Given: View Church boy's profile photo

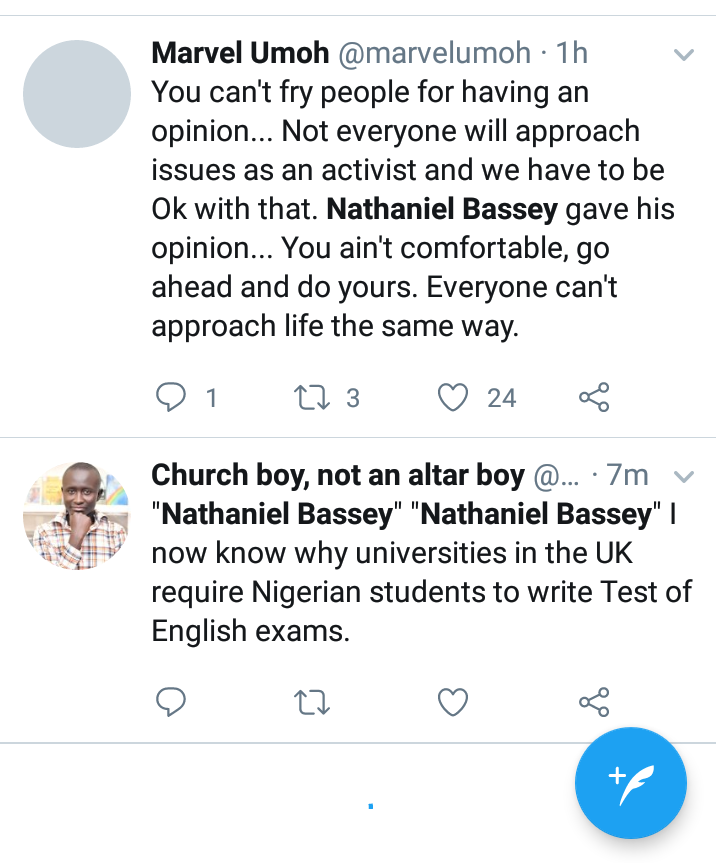Looking at the screenshot, I should (x=77, y=515).
